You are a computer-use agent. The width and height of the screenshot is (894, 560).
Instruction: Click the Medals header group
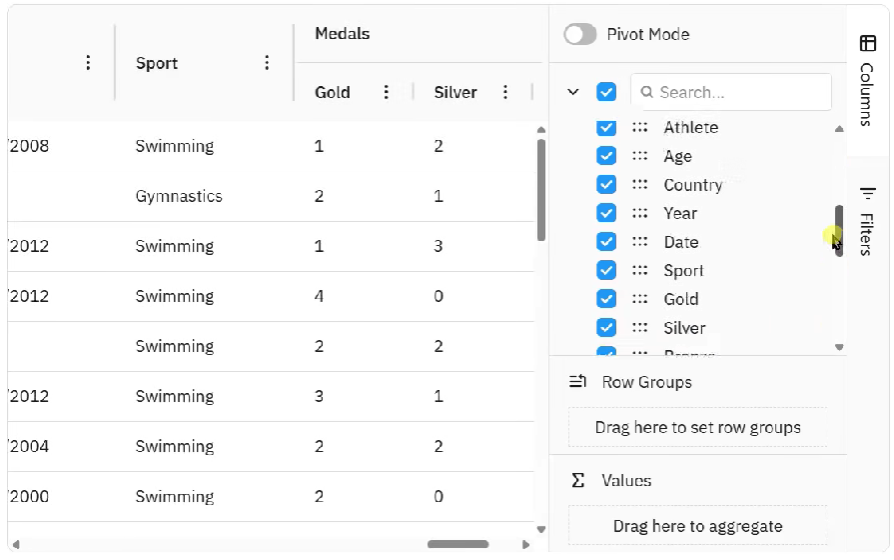point(342,34)
